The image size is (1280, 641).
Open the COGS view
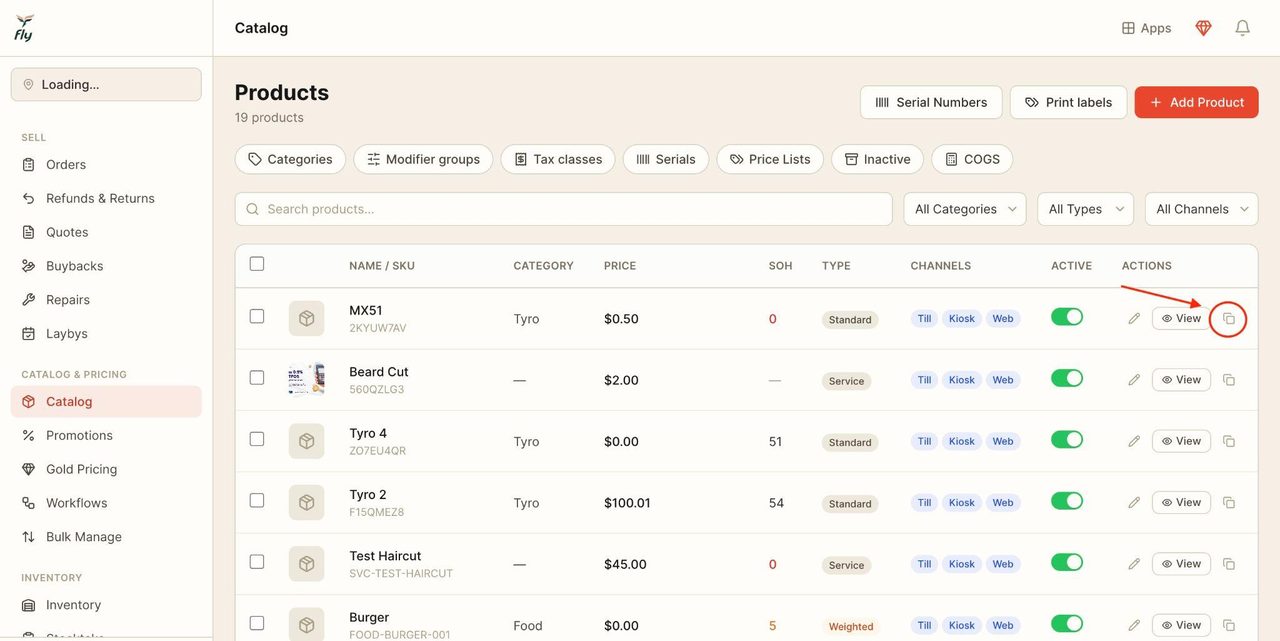pyautogui.click(x=972, y=159)
